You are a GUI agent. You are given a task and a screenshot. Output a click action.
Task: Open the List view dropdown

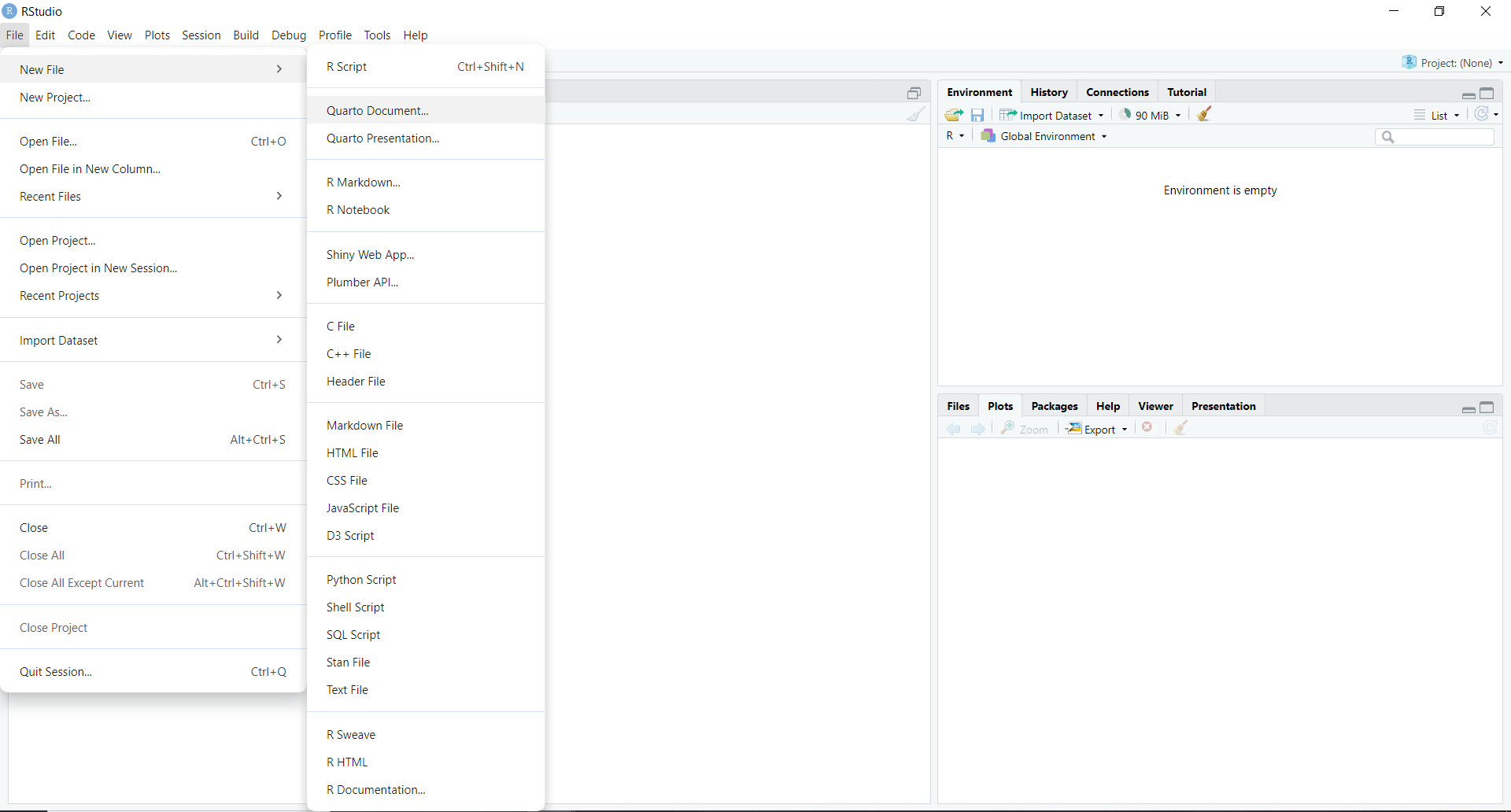(x=1437, y=115)
